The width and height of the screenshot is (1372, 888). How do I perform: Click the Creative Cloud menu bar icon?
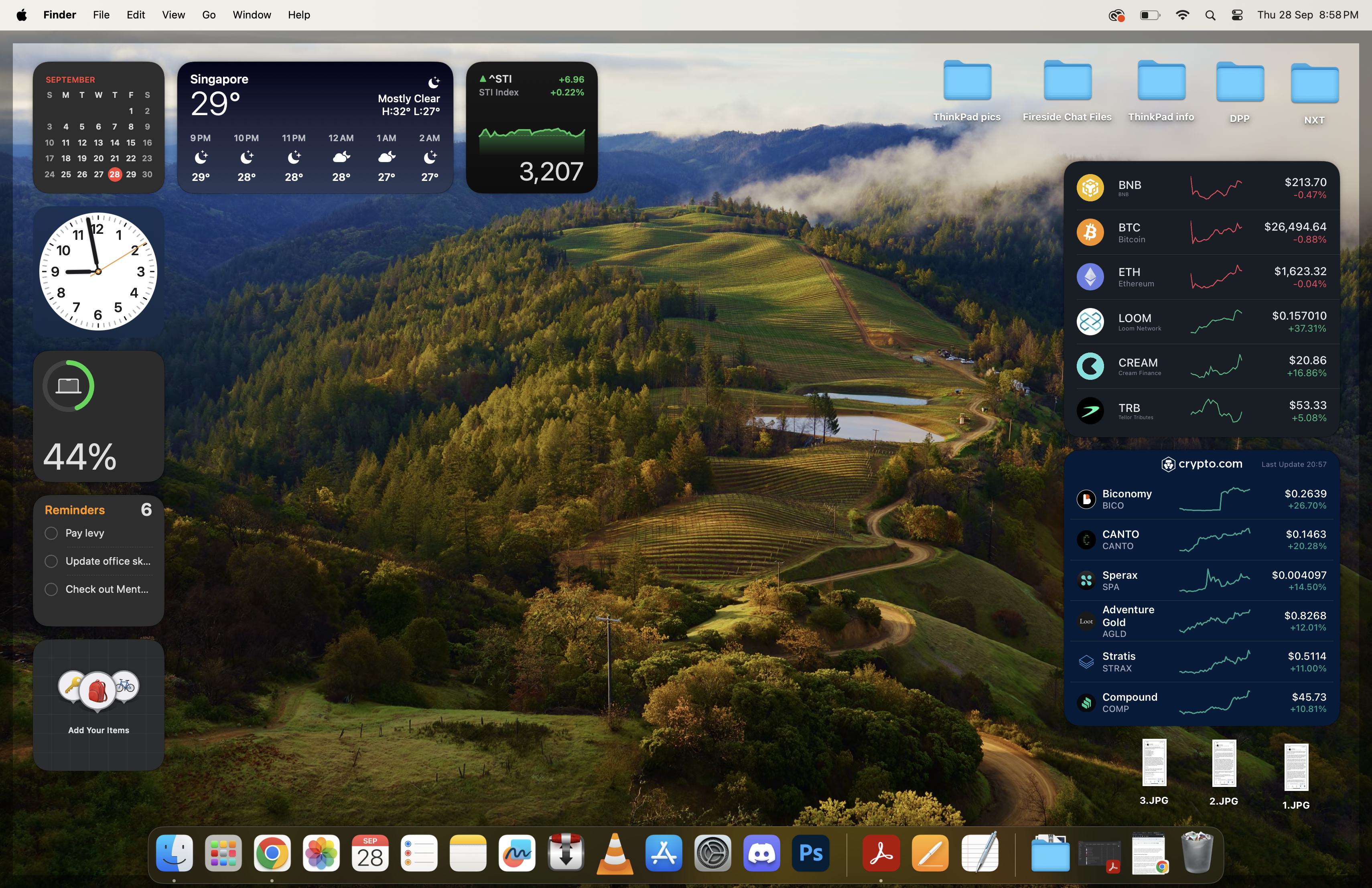tap(1116, 15)
